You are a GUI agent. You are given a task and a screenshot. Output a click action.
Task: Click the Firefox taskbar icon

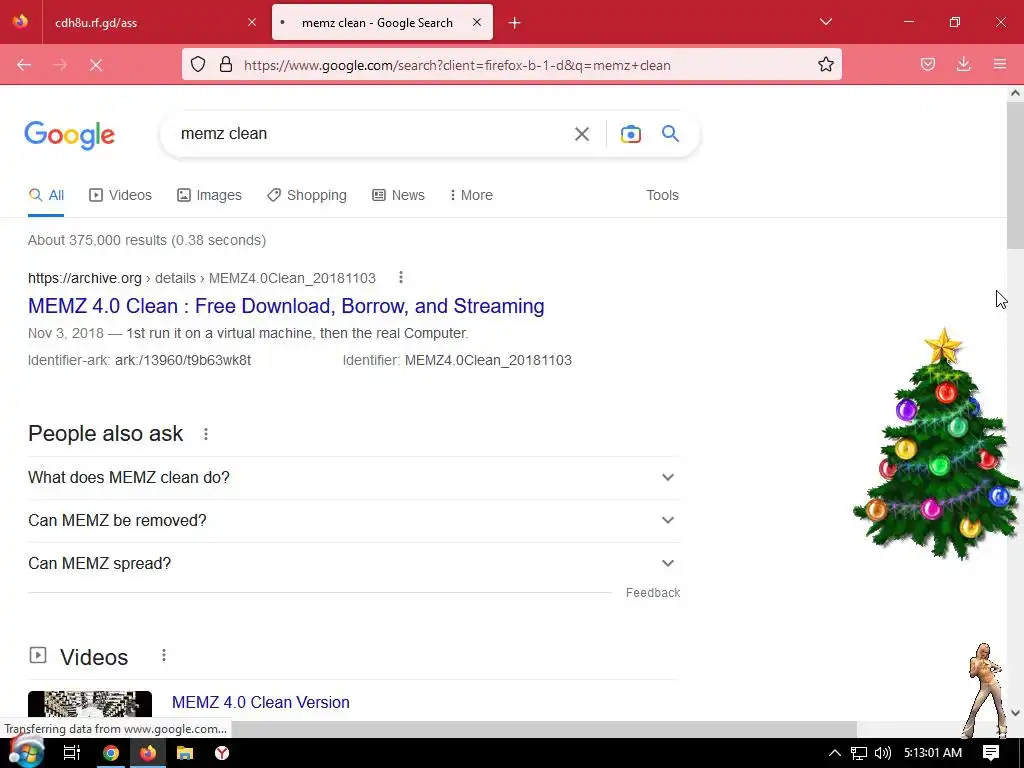pyautogui.click(x=148, y=753)
